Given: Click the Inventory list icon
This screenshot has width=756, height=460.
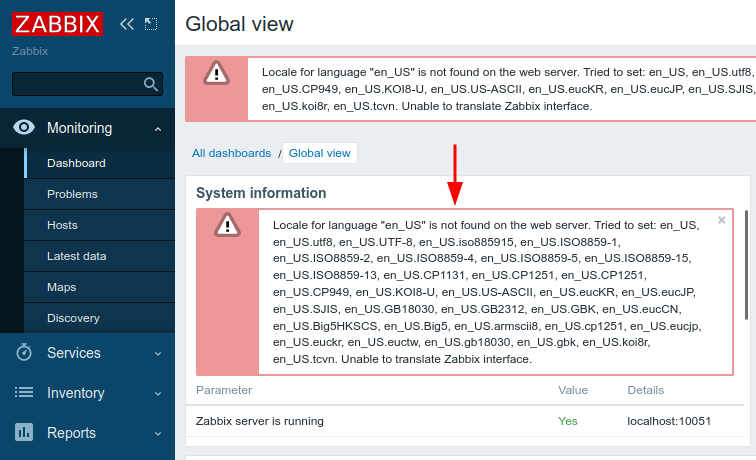Looking at the screenshot, I should (24, 392).
